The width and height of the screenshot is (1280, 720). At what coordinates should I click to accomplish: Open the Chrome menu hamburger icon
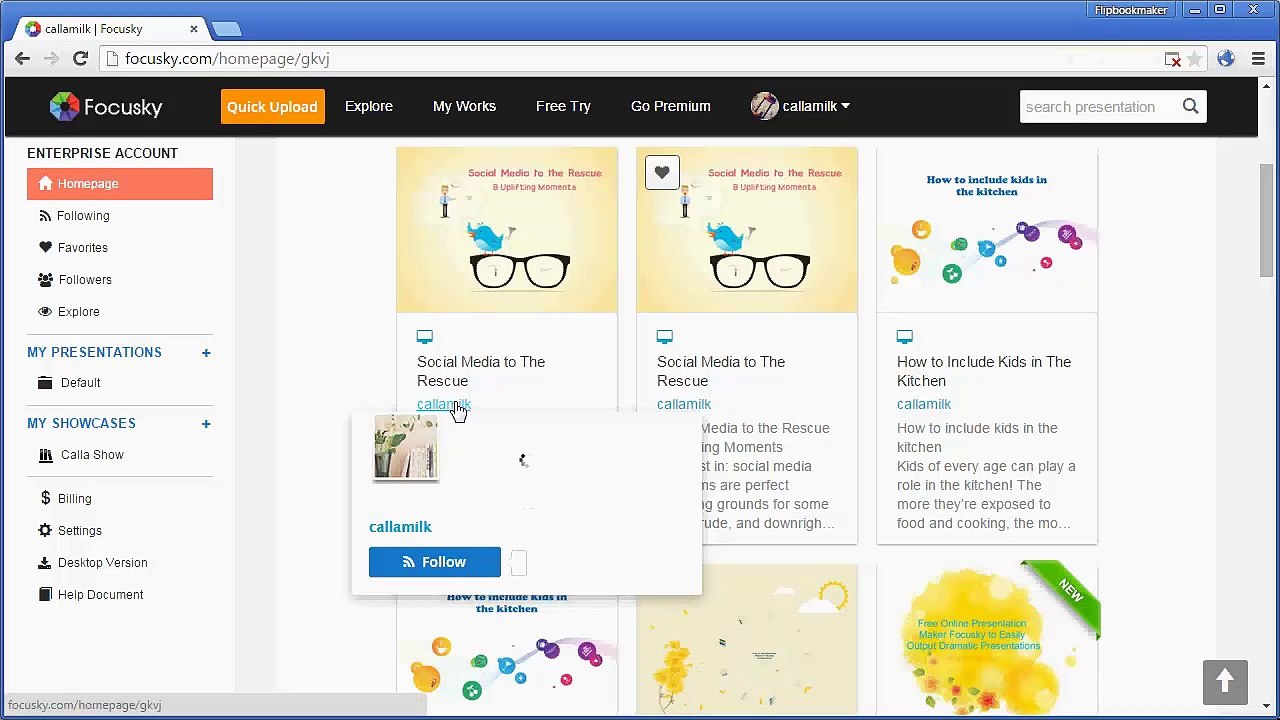click(1258, 59)
